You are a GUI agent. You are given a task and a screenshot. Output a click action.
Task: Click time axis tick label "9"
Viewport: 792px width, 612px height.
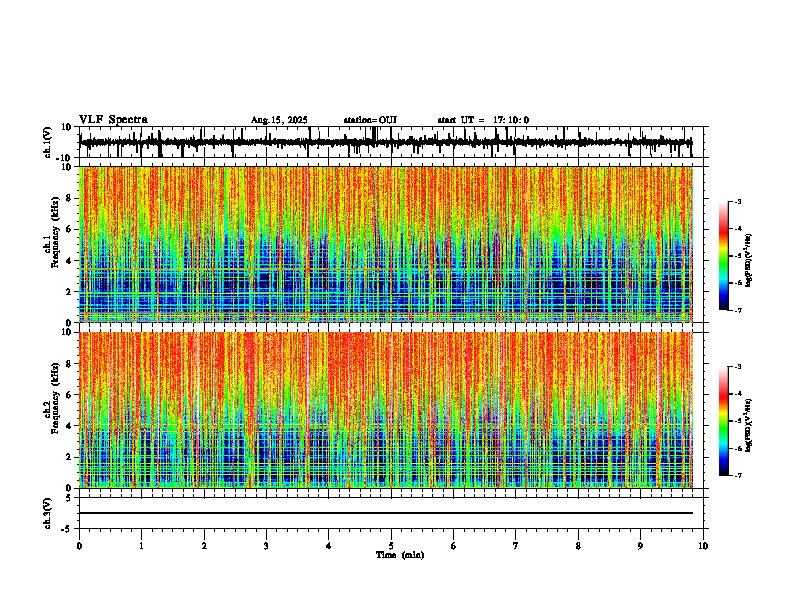[640, 546]
